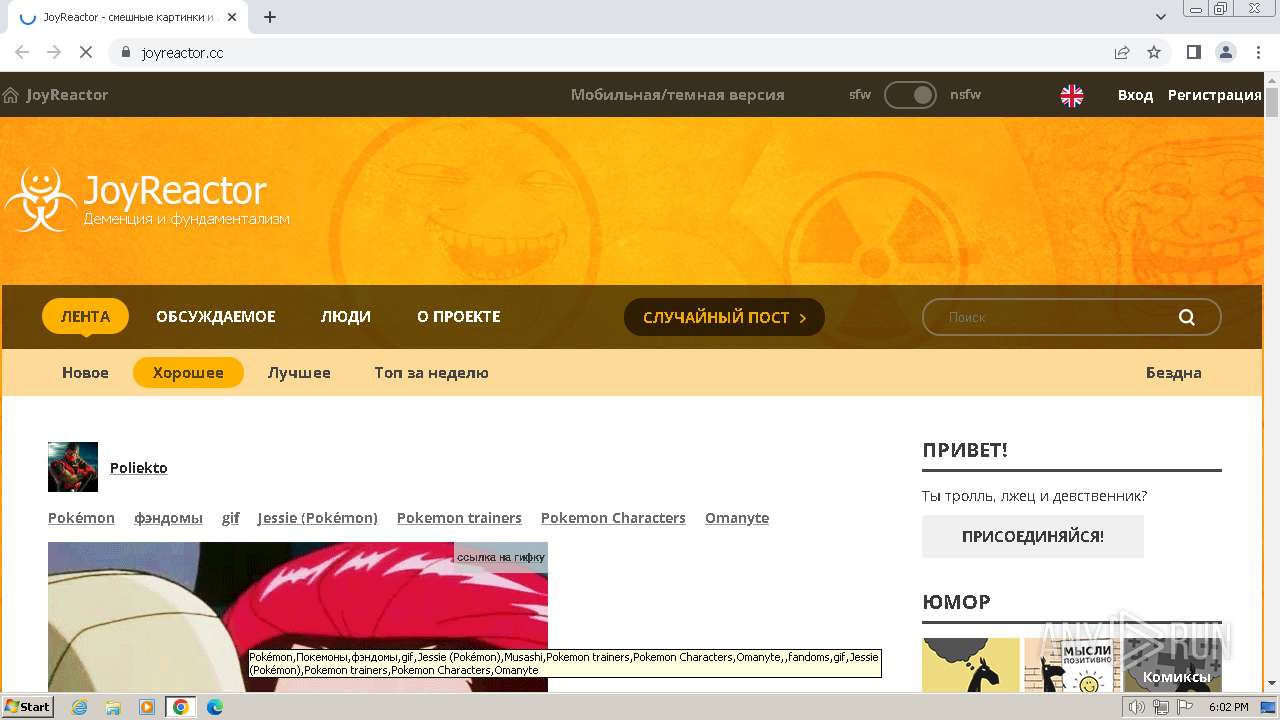Bookmark the page with the star icon
The height and width of the screenshot is (720, 1280).
tap(1154, 52)
